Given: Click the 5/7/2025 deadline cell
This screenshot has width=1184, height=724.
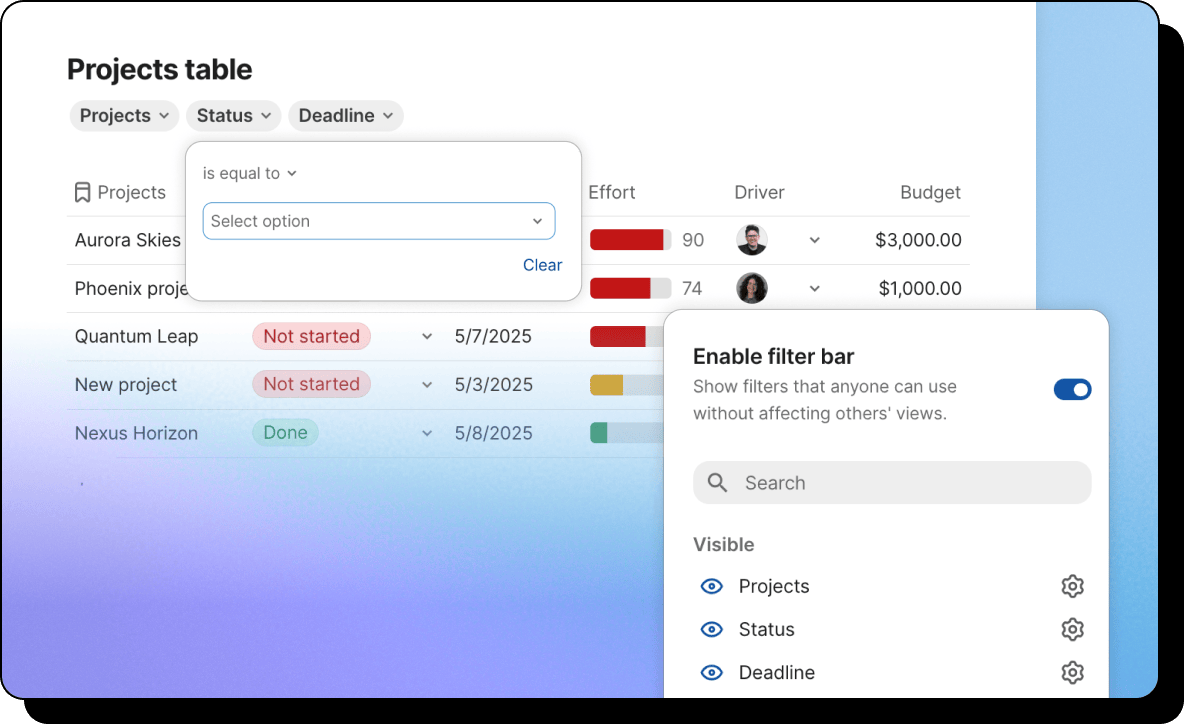Looking at the screenshot, I should 493,336.
